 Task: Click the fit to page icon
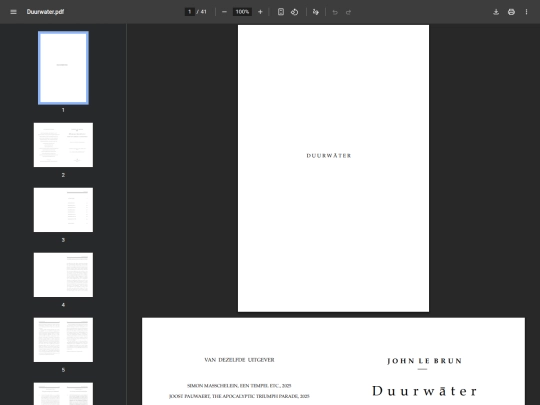(x=281, y=12)
